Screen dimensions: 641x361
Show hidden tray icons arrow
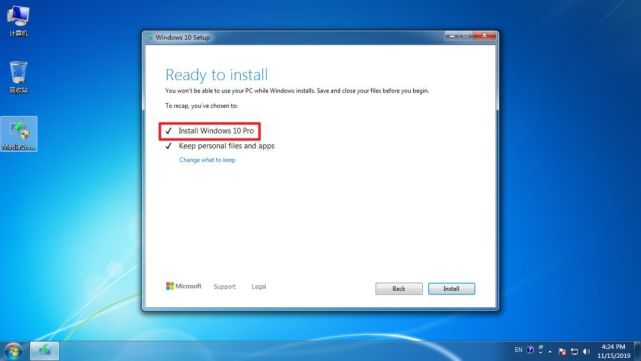click(x=550, y=351)
